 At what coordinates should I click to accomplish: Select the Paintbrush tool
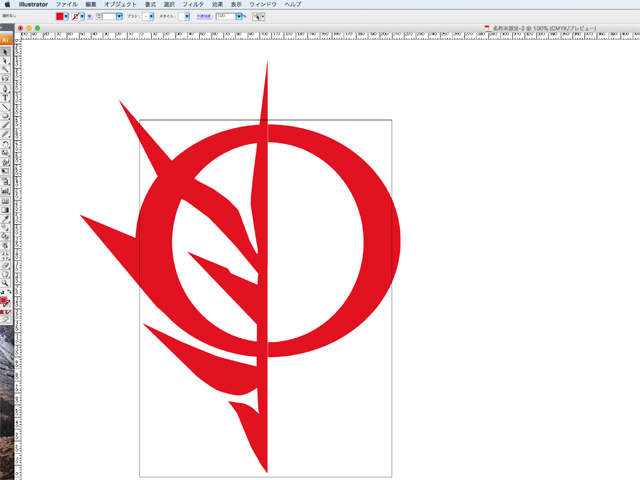[5, 125]
